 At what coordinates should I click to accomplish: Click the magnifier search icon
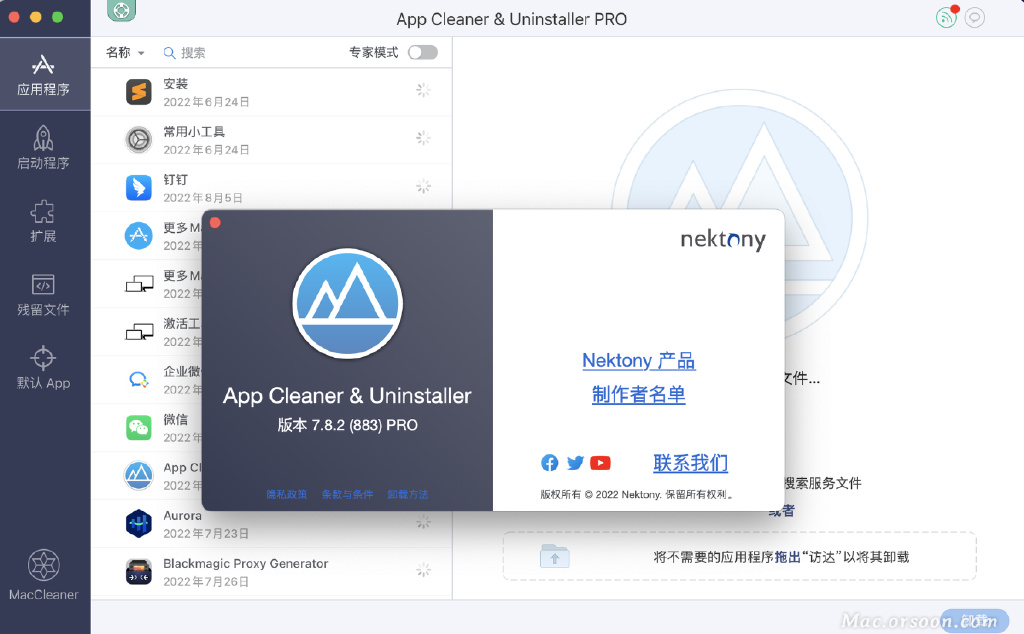pyautogui.click(x=169, y=53)
